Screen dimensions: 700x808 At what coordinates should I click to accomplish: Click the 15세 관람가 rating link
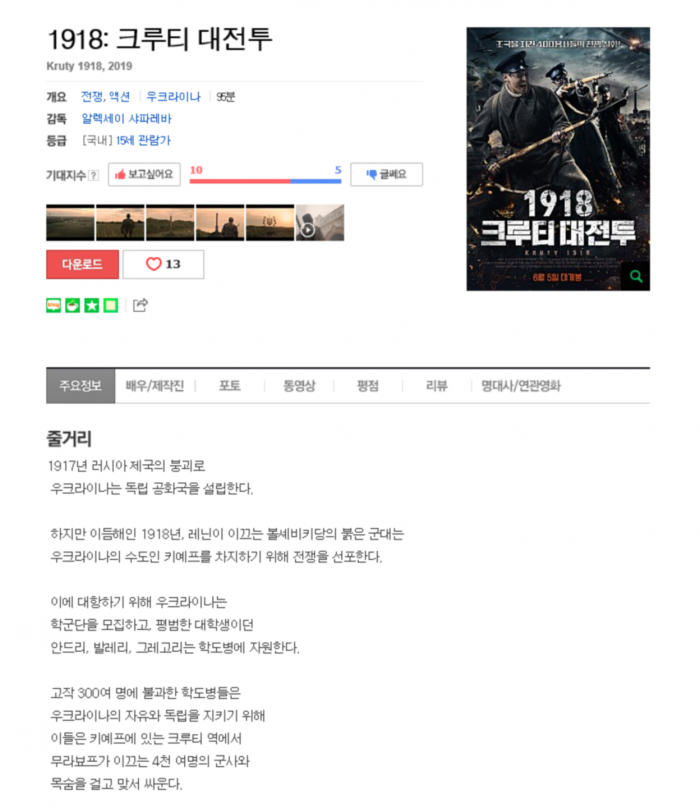(143, 140)
